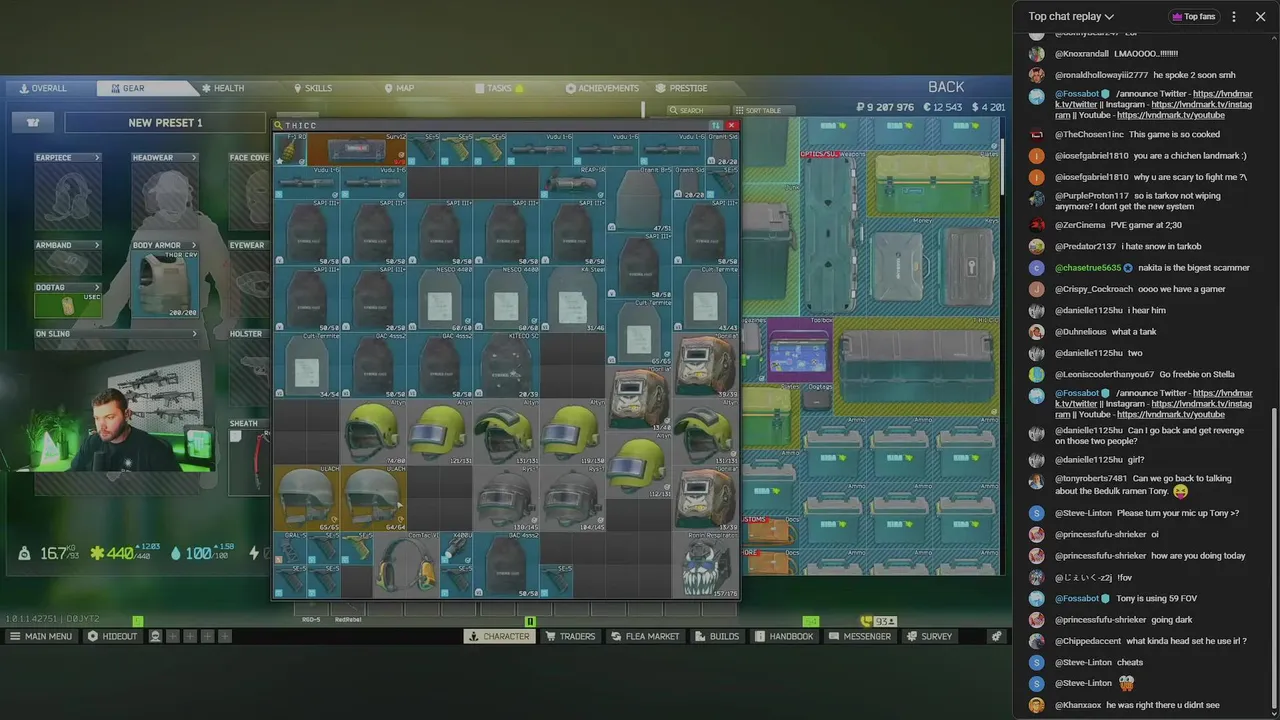Expand the HEADWEAR slot arrow
Viewport: 1280px width, 720px height.
(194, 158)
